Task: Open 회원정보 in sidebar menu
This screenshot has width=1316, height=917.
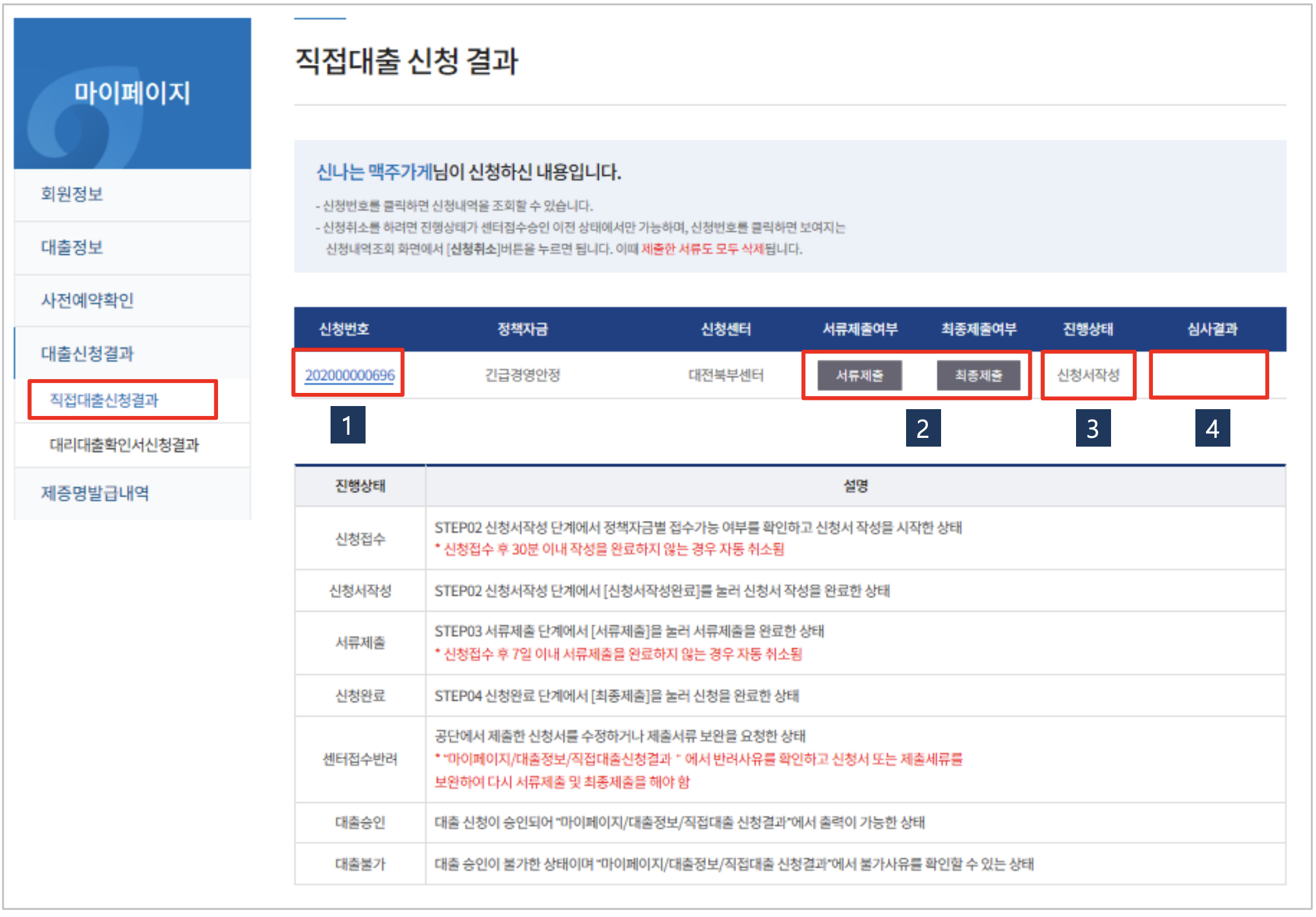Action: pyautogui.click(x=72, y=194)
